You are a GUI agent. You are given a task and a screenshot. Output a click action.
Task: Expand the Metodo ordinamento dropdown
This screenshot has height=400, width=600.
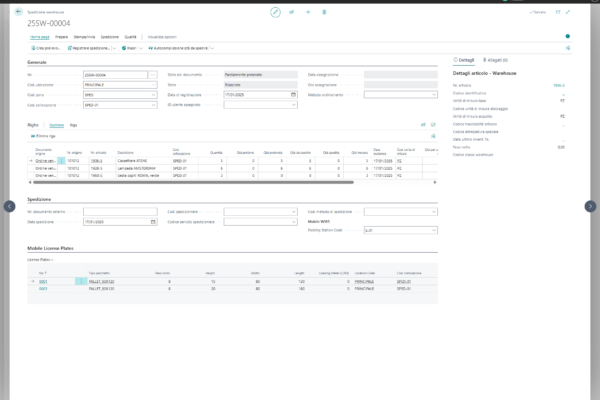(433, 94)
